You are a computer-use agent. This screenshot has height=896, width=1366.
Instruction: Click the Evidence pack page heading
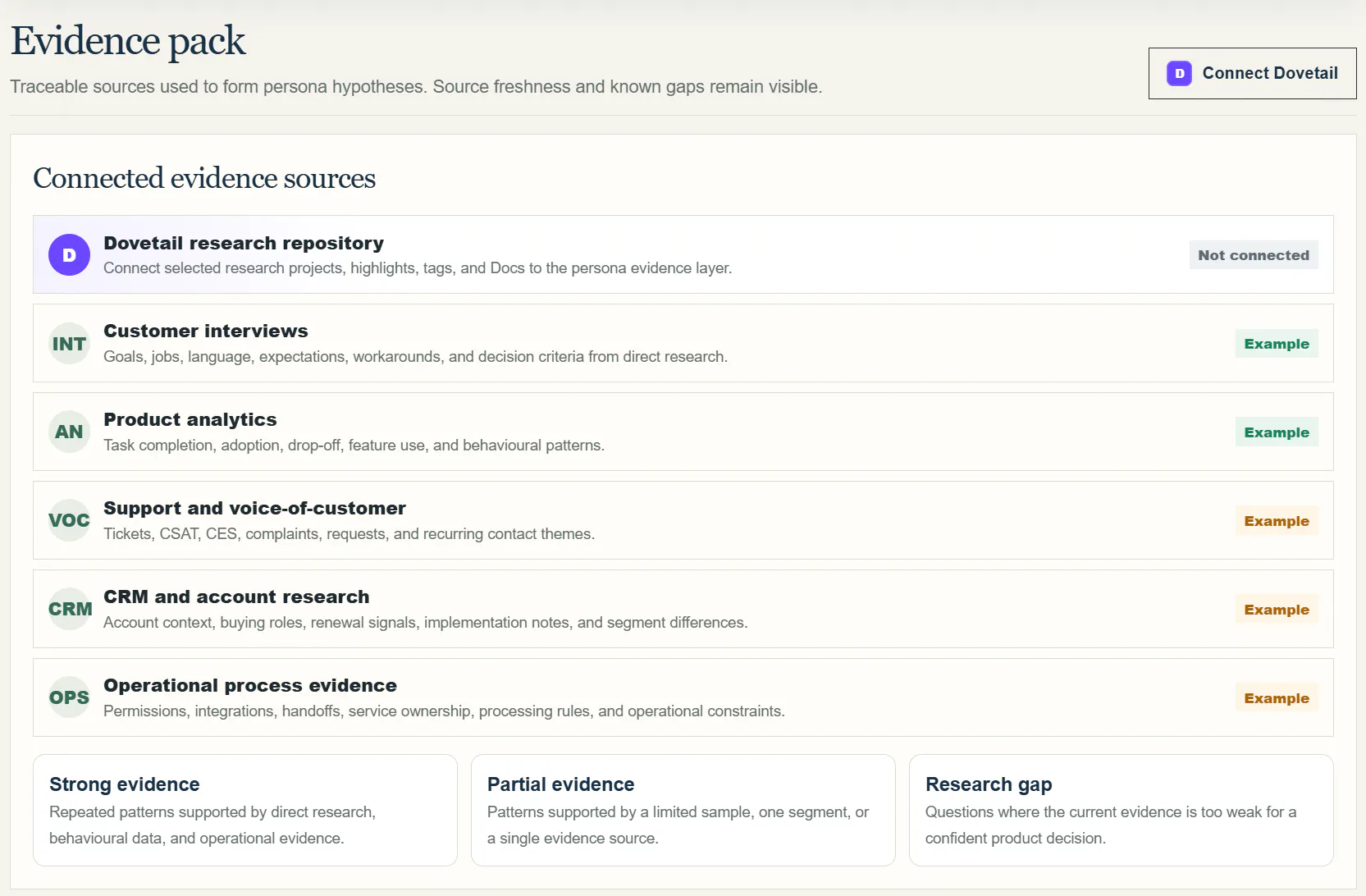[x=128, y=41]
